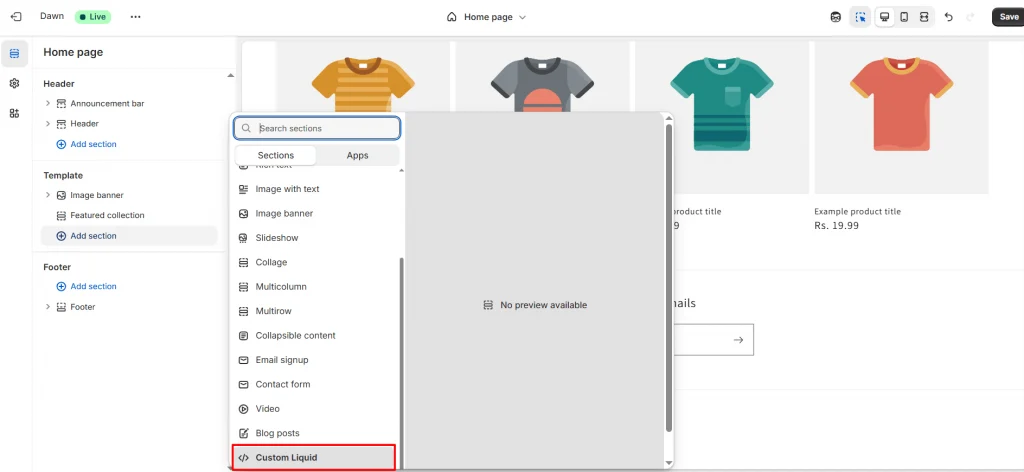Open the App embeds sidebar icon
Image resolution: width=1024 pixels, height=472 pixels.
(x=14, y=113)
